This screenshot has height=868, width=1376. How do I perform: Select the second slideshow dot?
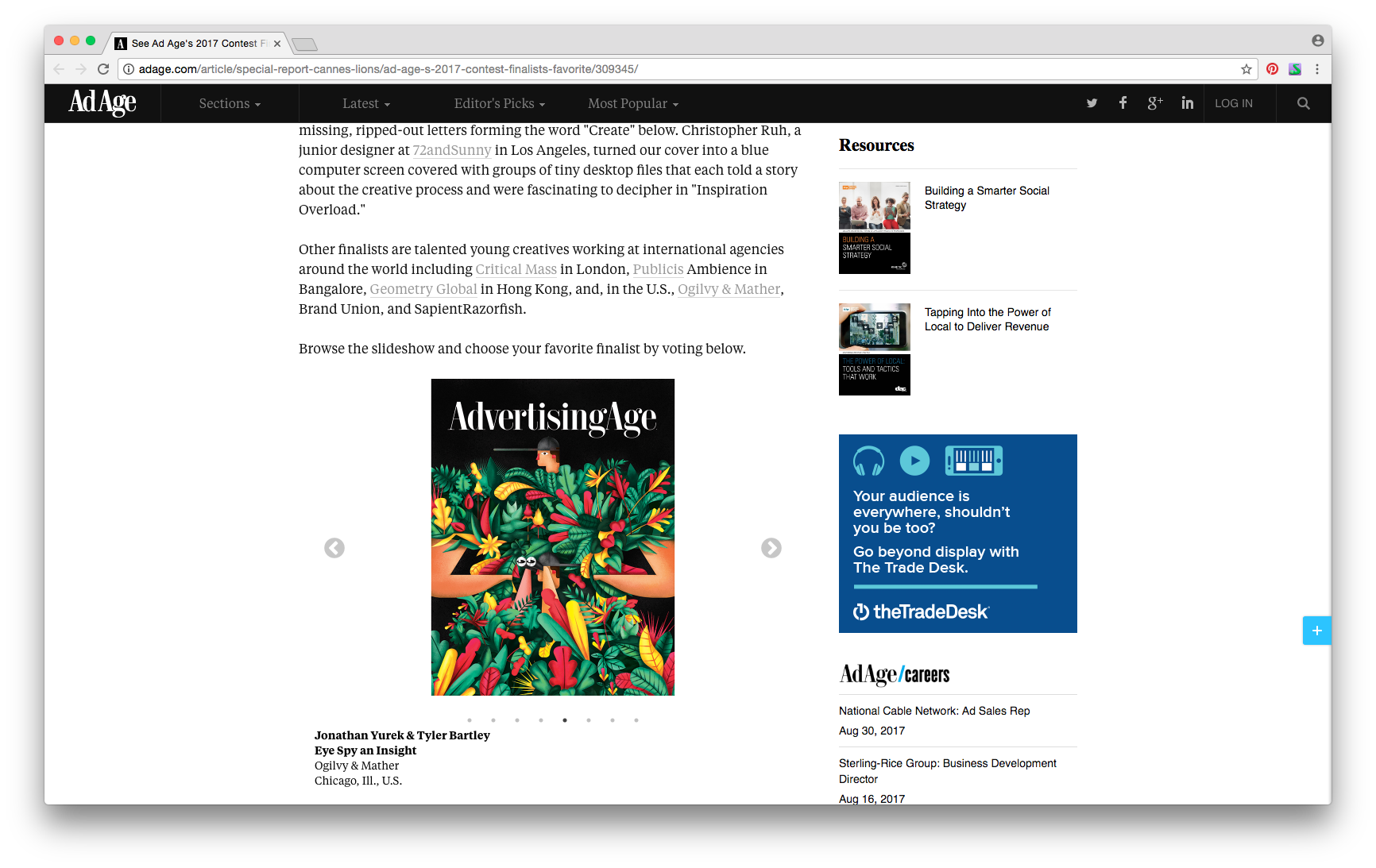(493, 720)
